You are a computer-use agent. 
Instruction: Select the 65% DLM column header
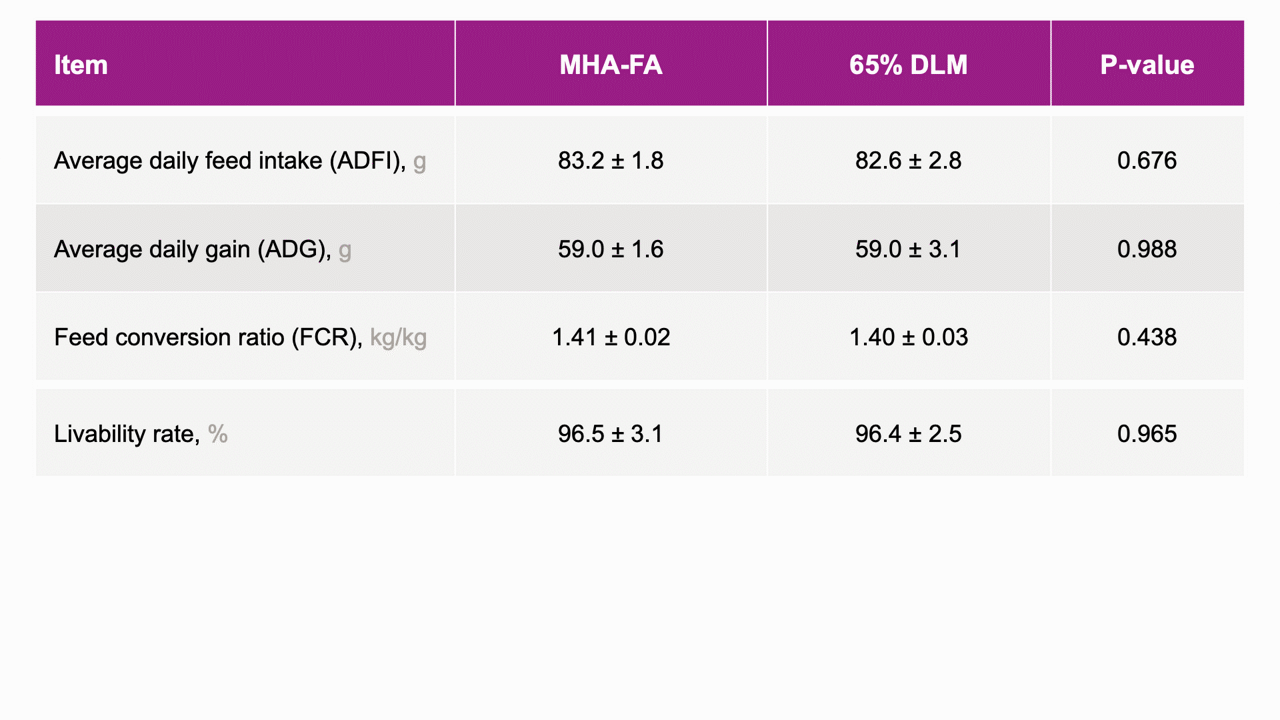click(x=909, y=63)
